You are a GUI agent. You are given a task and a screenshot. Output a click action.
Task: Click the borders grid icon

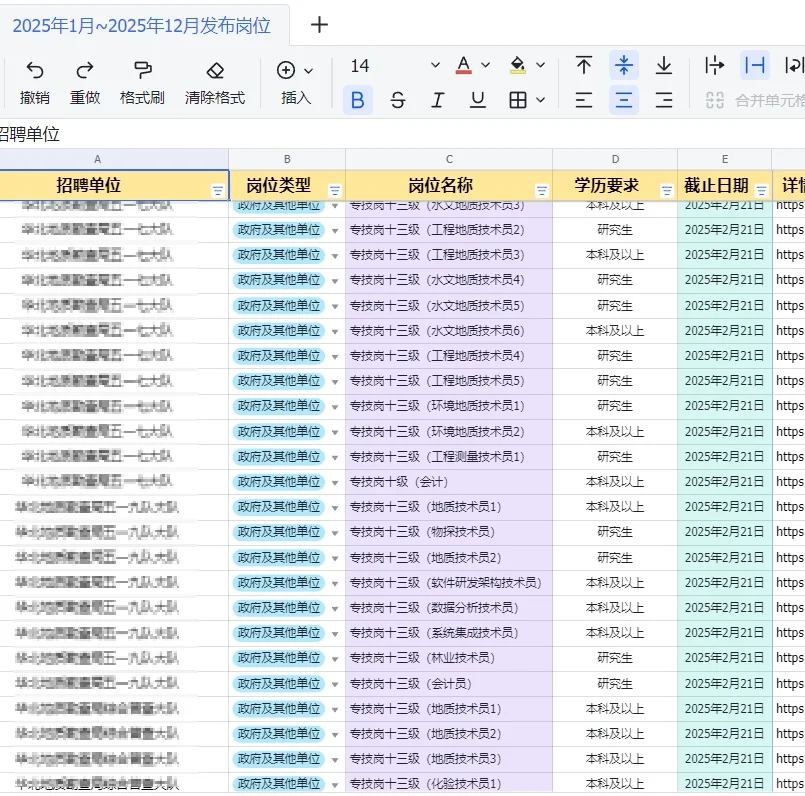coord(518,100)
